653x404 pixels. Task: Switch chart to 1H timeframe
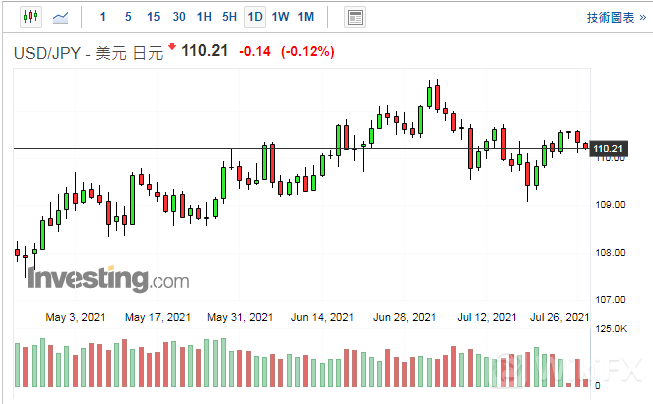(x=204, y=17)
